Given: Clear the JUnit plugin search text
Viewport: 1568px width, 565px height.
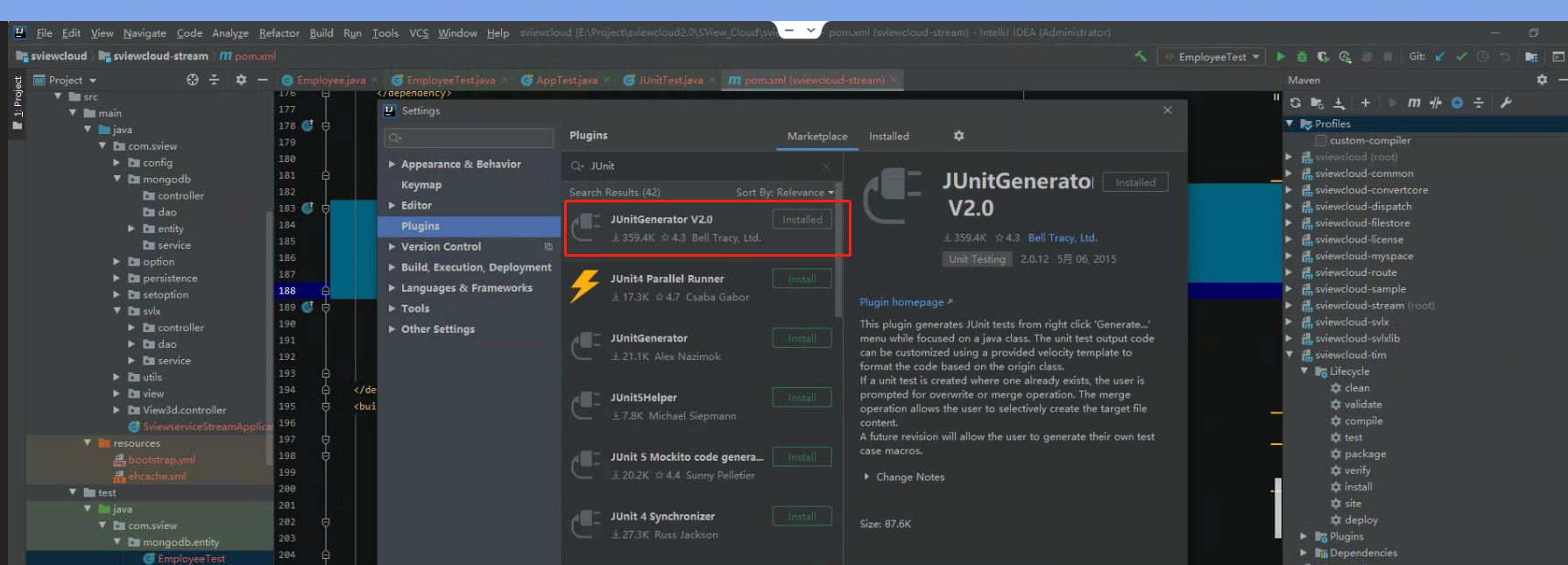Looking at the screenshot, I should (x=825, y=166).
